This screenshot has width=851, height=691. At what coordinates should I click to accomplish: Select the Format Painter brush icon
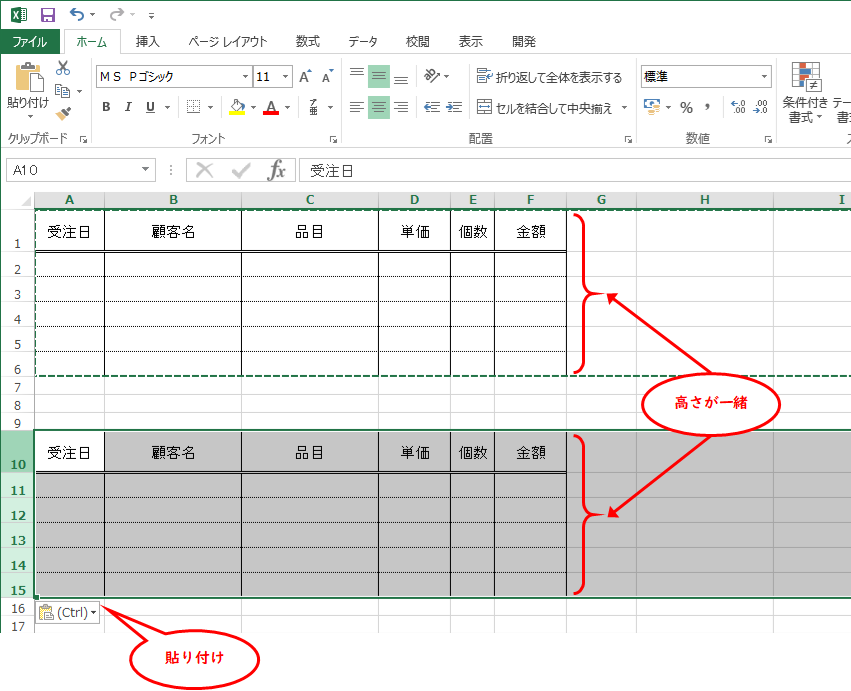(x=63, y=113)
